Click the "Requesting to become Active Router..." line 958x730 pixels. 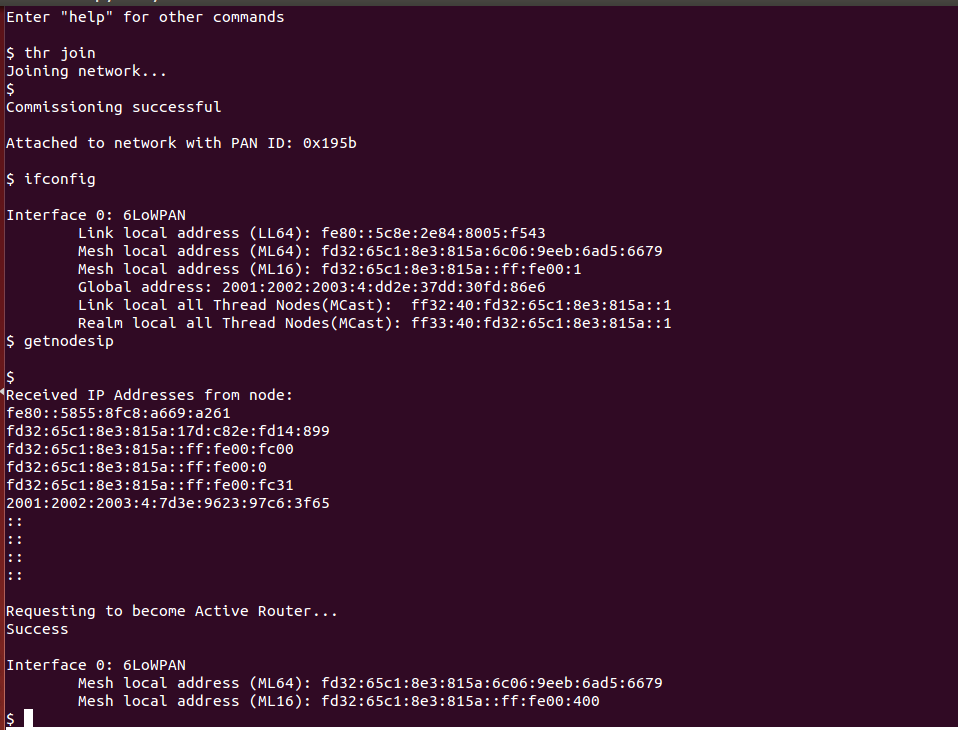(172, 611)
